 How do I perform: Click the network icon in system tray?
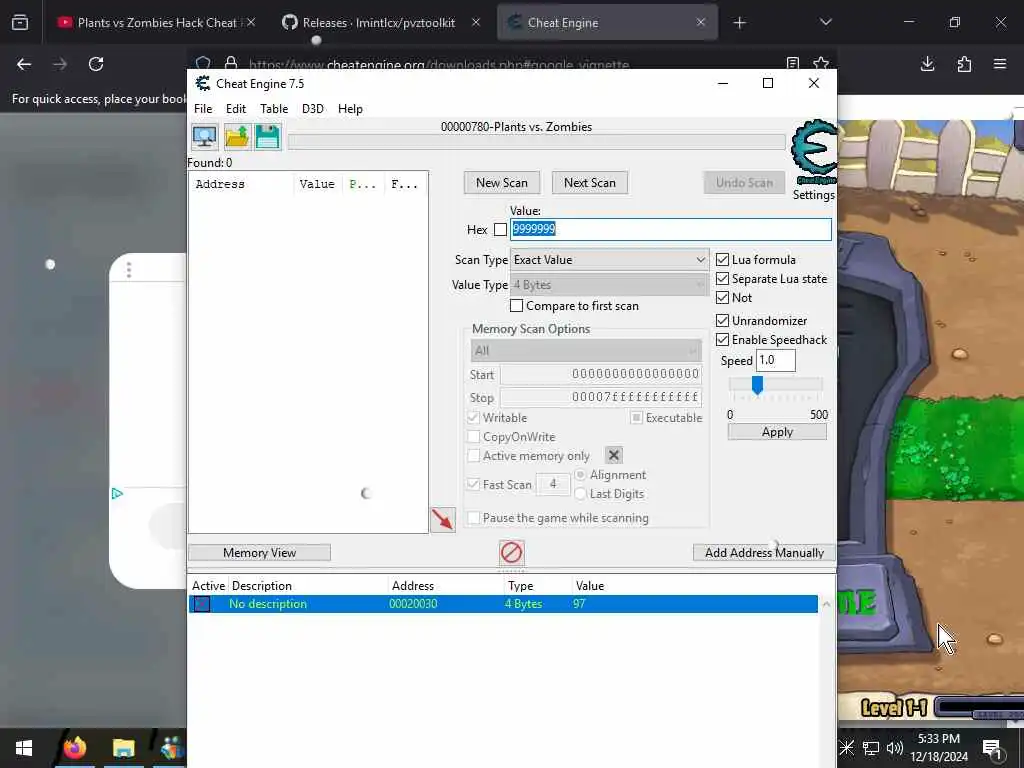coord(871,748)
